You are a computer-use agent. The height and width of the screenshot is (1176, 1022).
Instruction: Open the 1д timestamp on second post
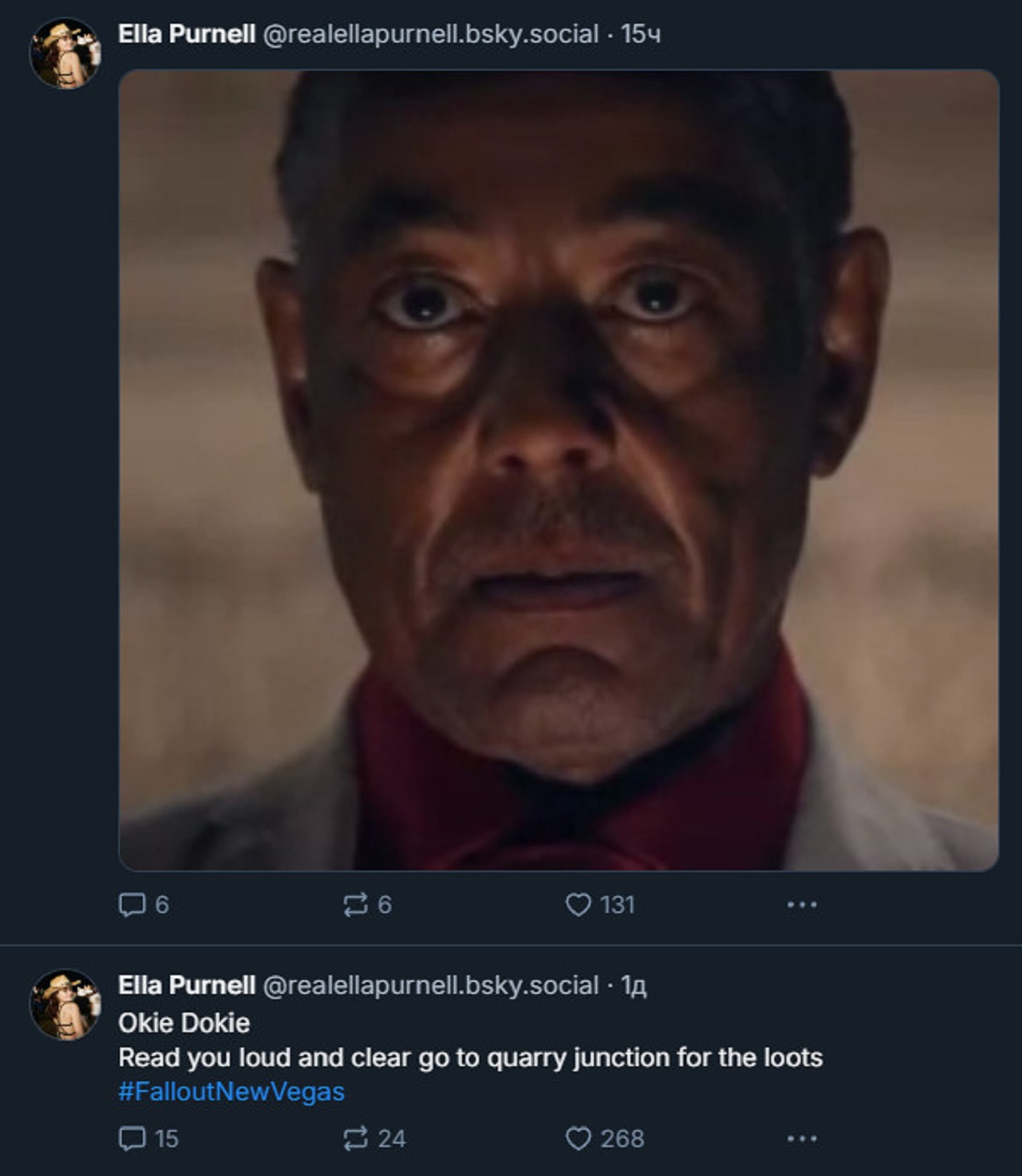tap(634, 985)
